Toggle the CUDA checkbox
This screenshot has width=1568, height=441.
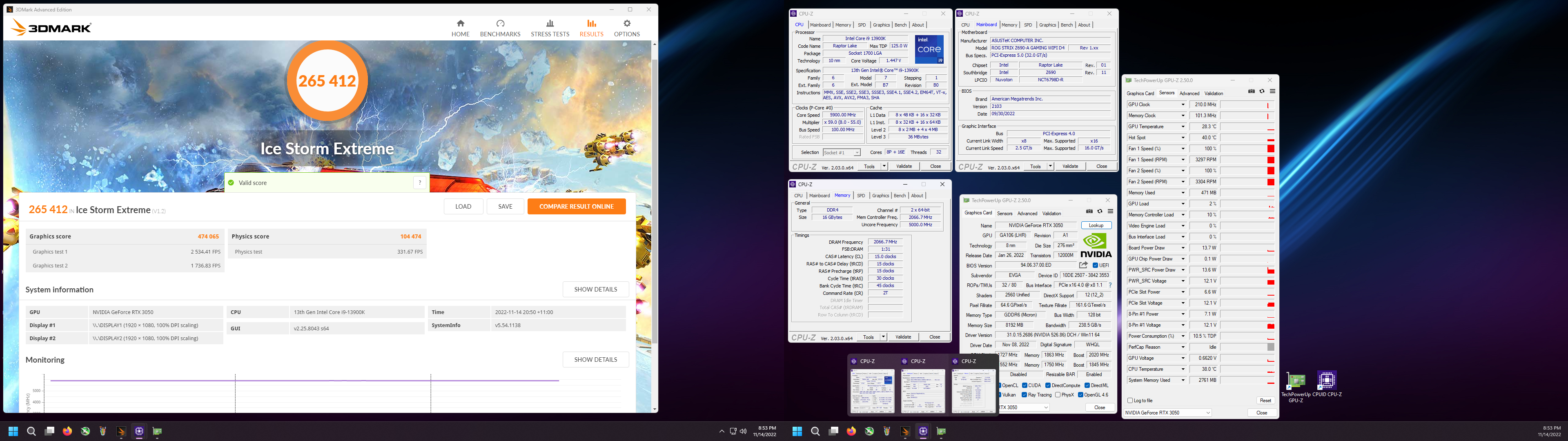pyautogui.click(x=1025, y=385)
